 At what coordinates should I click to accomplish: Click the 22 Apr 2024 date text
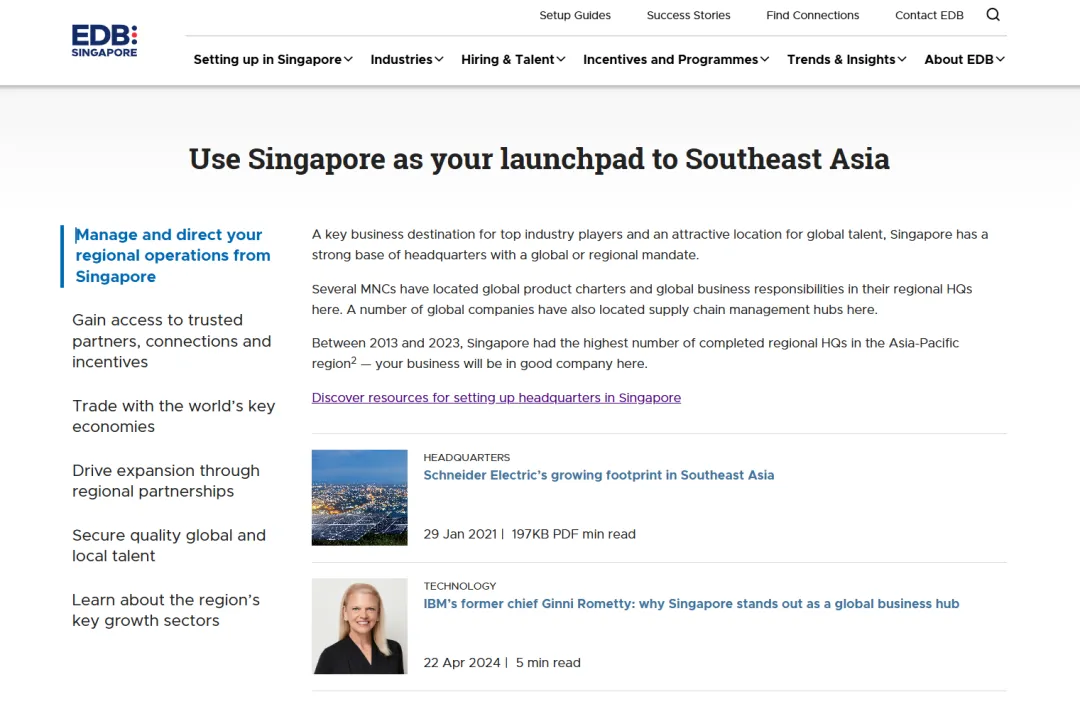coord(461,662)
